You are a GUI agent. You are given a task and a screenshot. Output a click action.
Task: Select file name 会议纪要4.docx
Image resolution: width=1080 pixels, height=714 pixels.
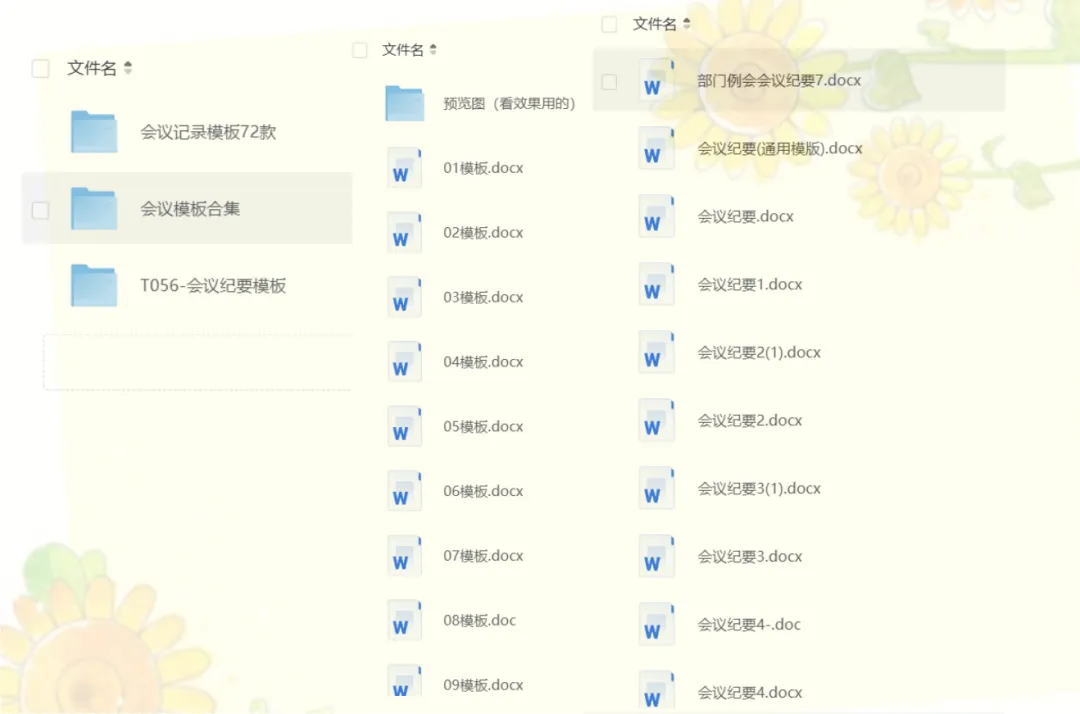click(749, 693)
